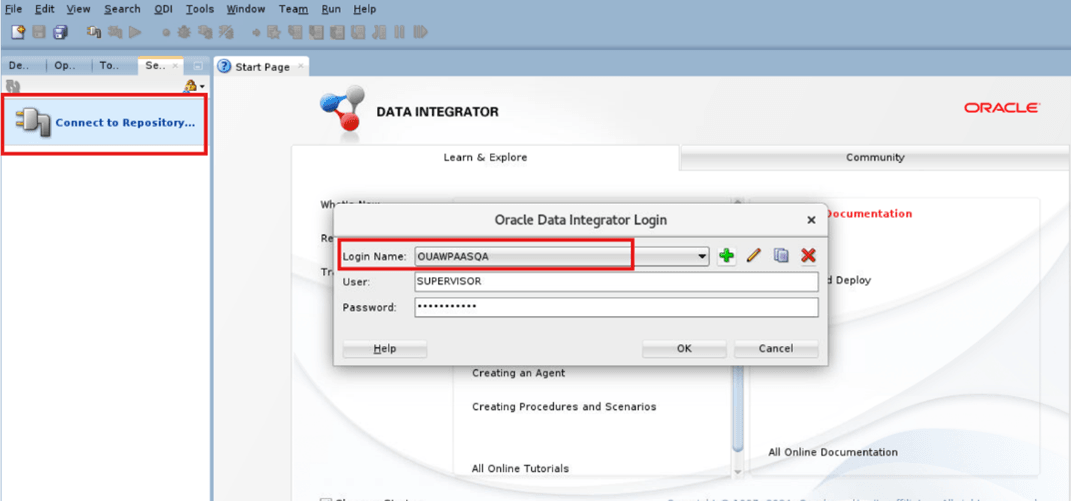Click the Password input field

616,308
